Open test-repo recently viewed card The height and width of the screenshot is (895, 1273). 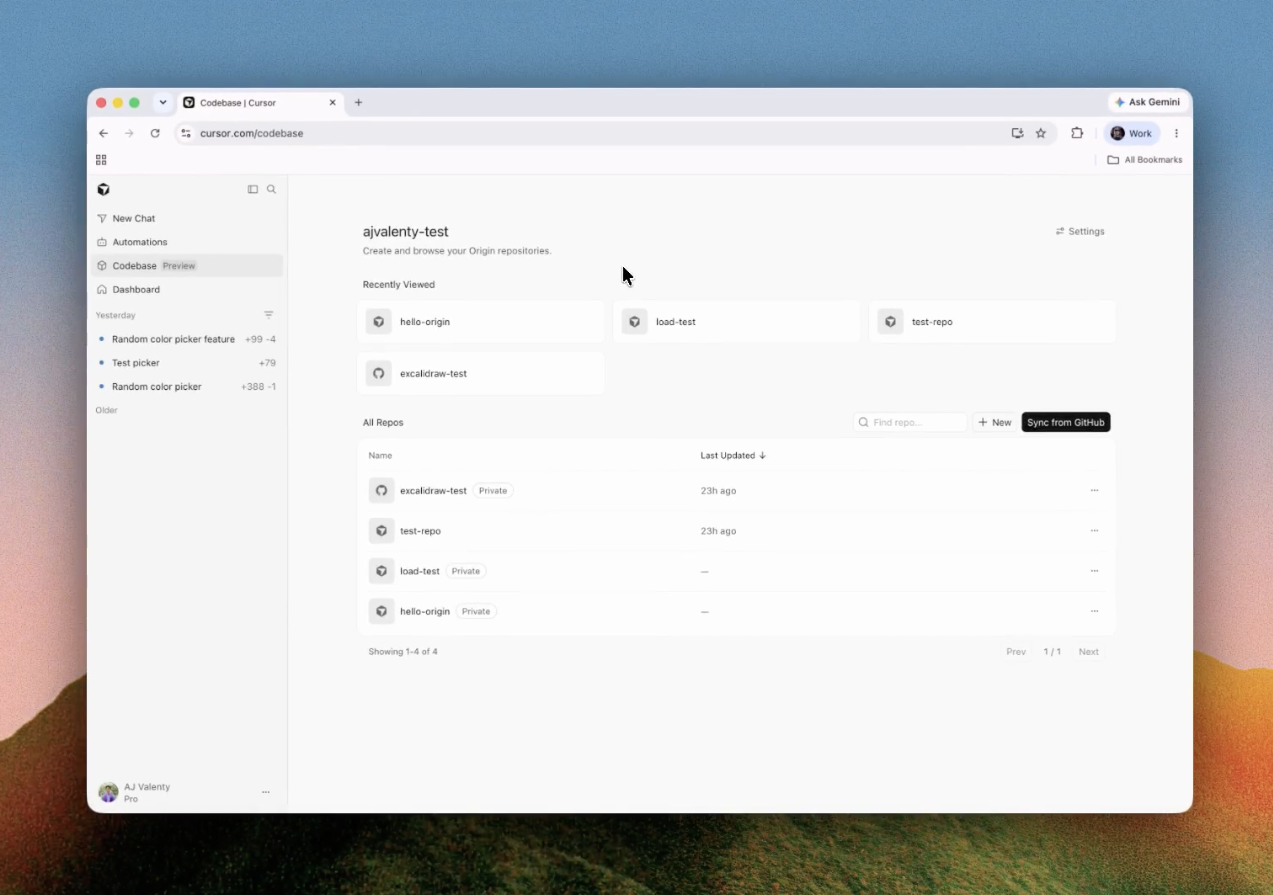click(x=993, y=322)
